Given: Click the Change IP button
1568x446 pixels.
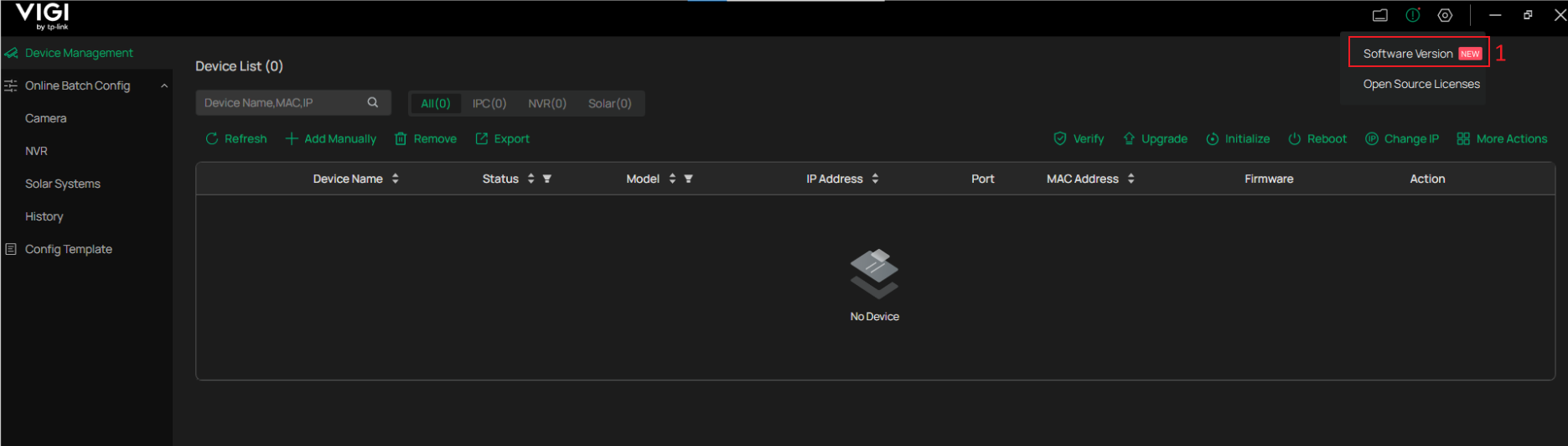Looking at the screenshot, I should click(1402, 138).
